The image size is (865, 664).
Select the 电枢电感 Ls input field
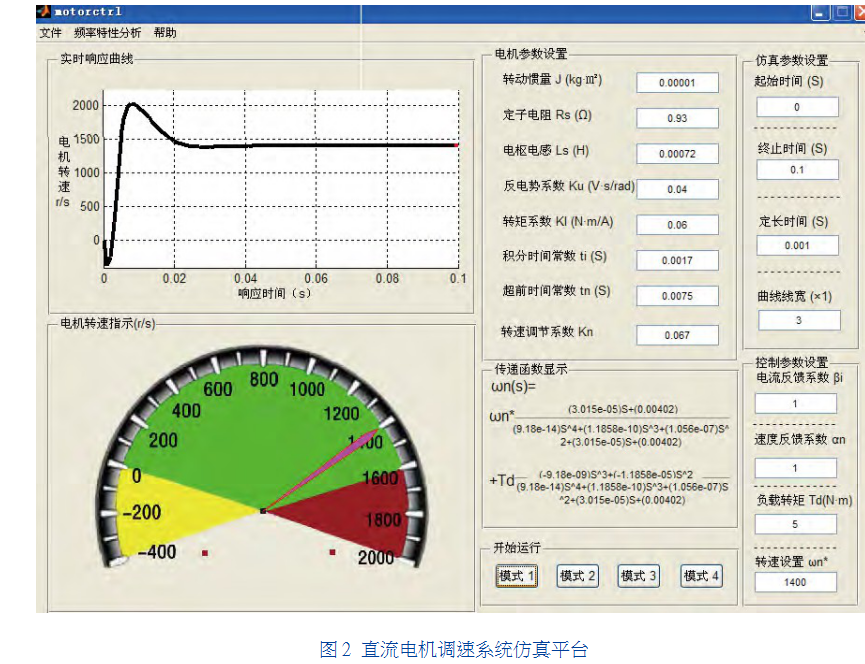coord(677,154)
